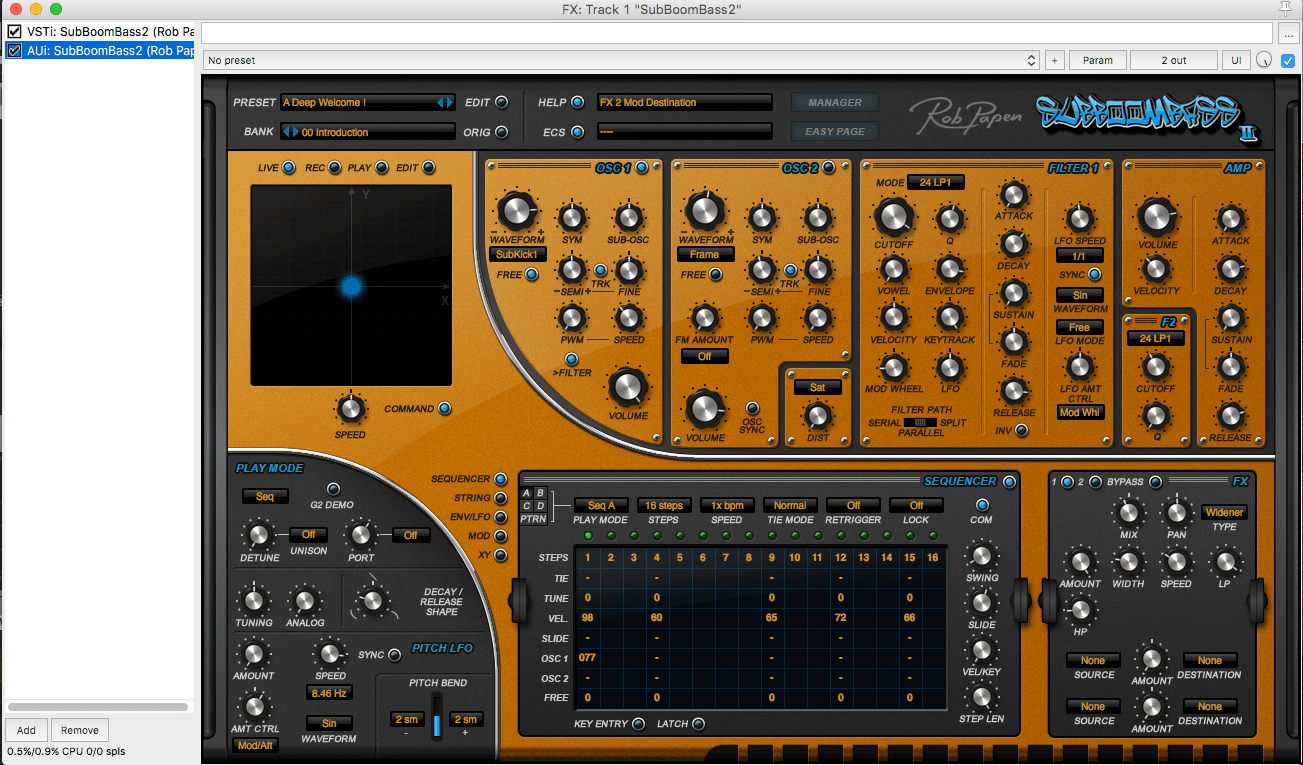The width and height of the screenshot is (1303, 765).
Task: Click the Pitch LFO Amount knob
Action: 253,654
